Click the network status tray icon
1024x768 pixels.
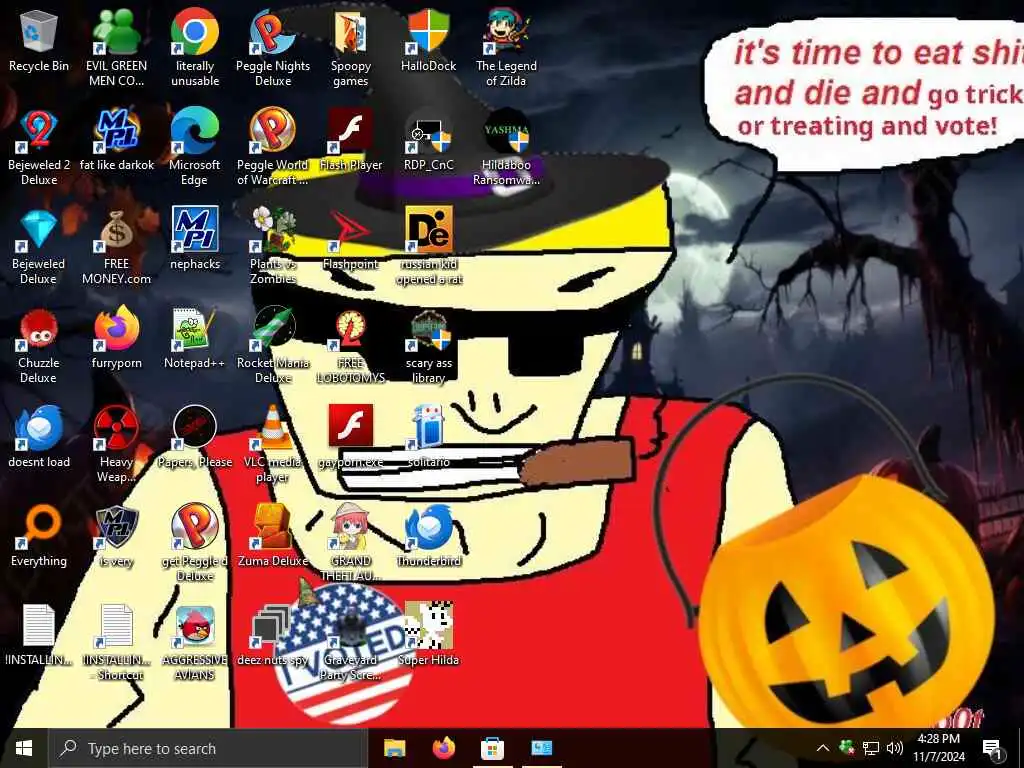point(871,748)
